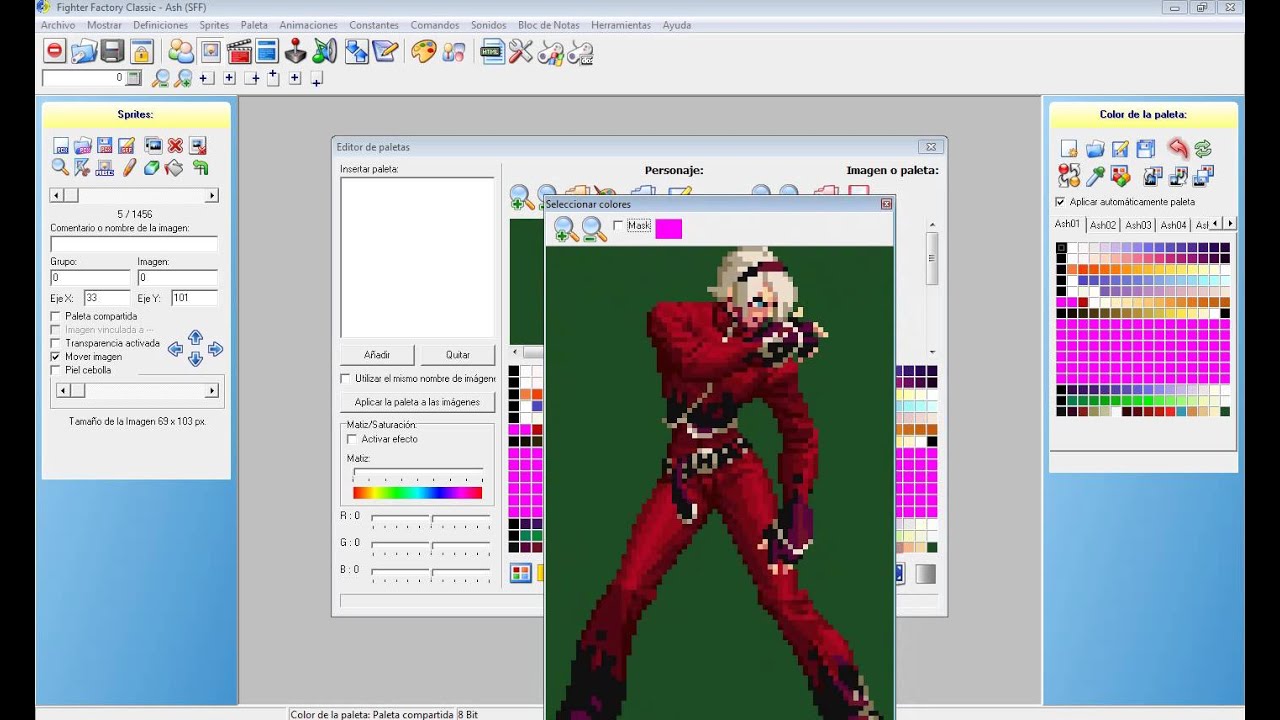Click the R color value slider
The height and width of the screenshot is (720, 1280).
click(430, 518)
